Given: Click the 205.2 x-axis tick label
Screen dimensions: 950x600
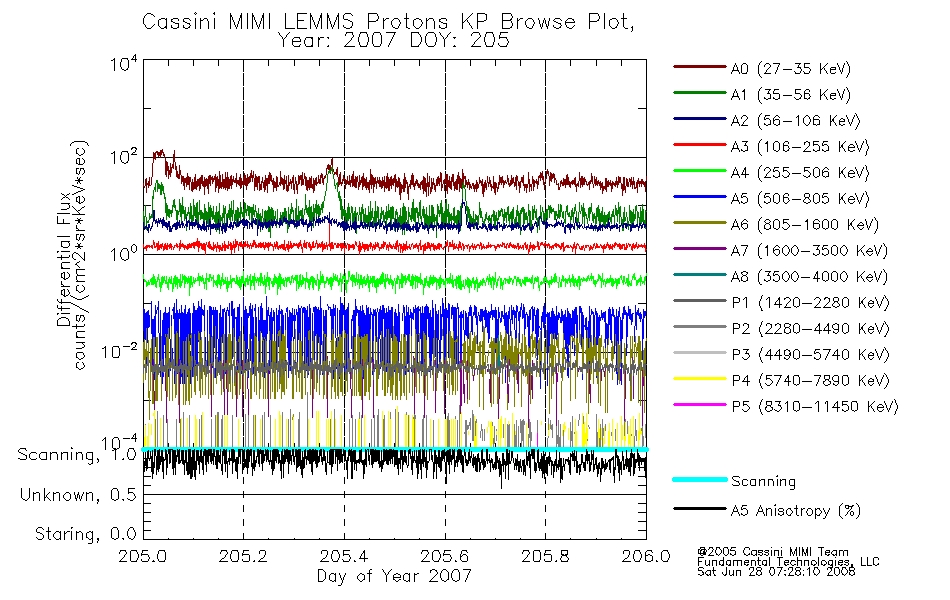Looking at the screenshot, I should (x=243, y=556).
